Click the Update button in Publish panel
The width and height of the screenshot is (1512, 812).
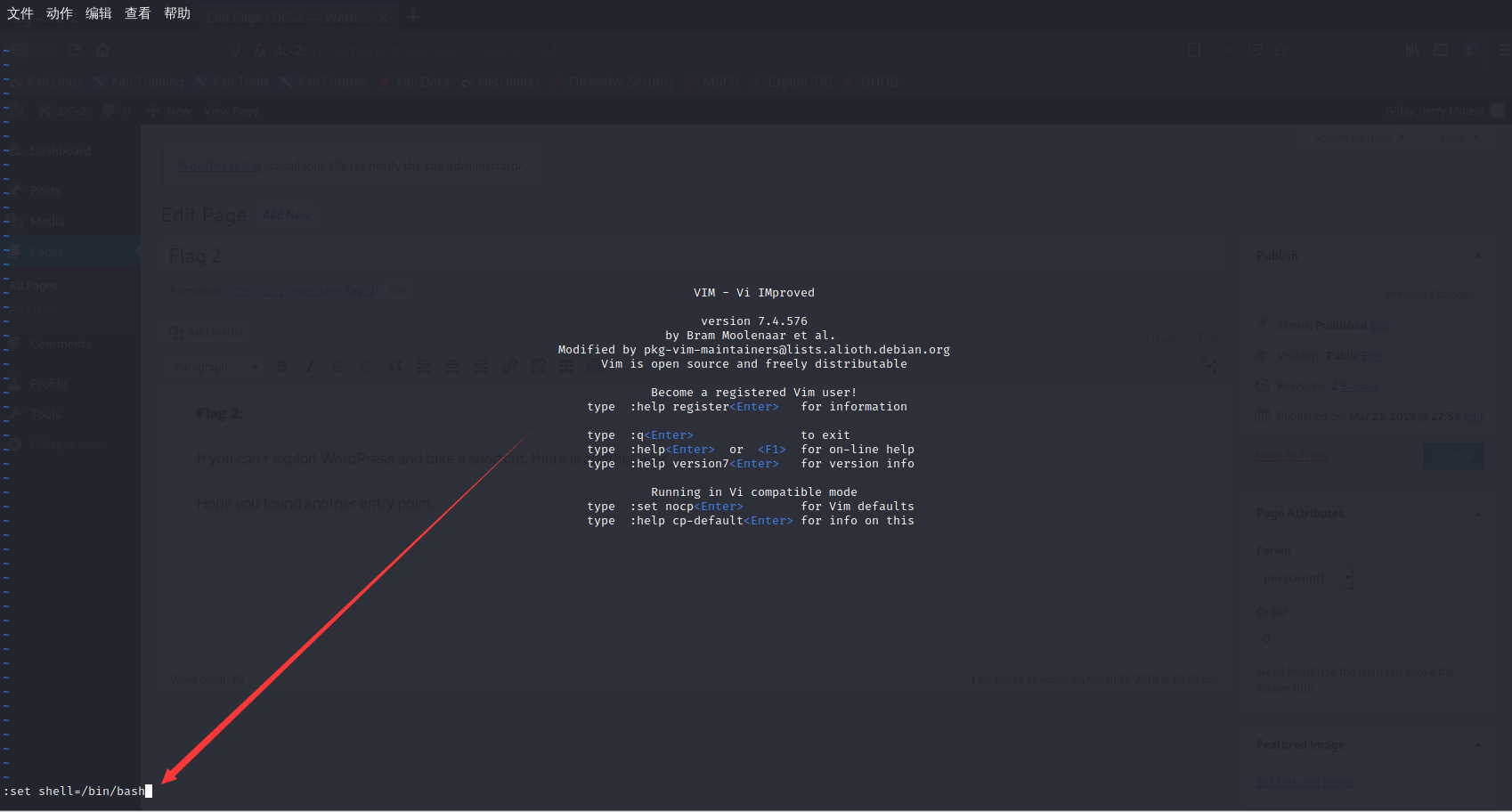[x=1454, y=456]
